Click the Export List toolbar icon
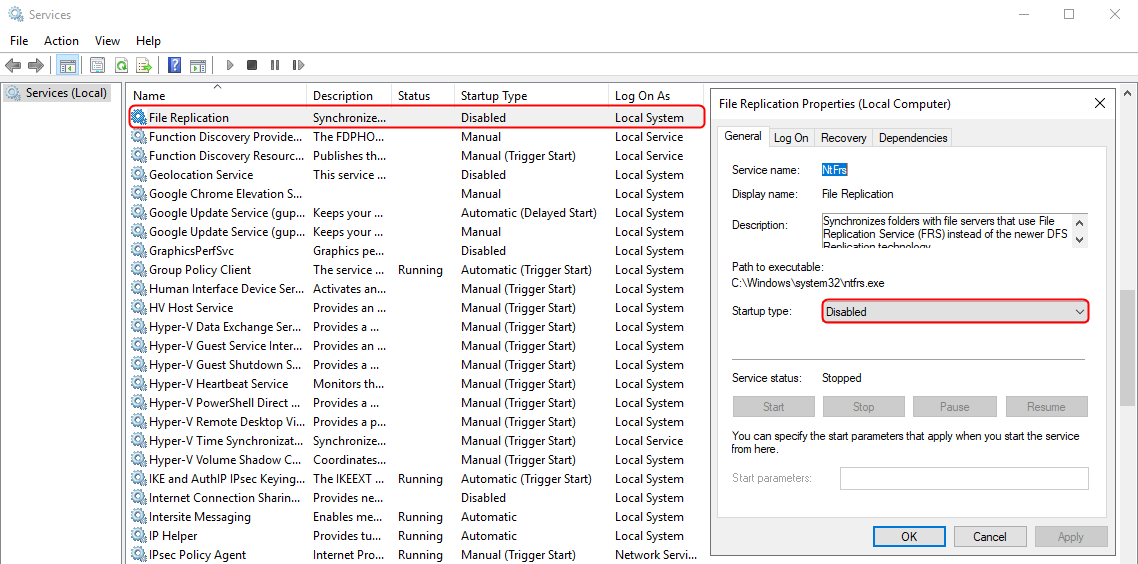1138x564 pixels. pyautogui.click(x=144, y=65)
